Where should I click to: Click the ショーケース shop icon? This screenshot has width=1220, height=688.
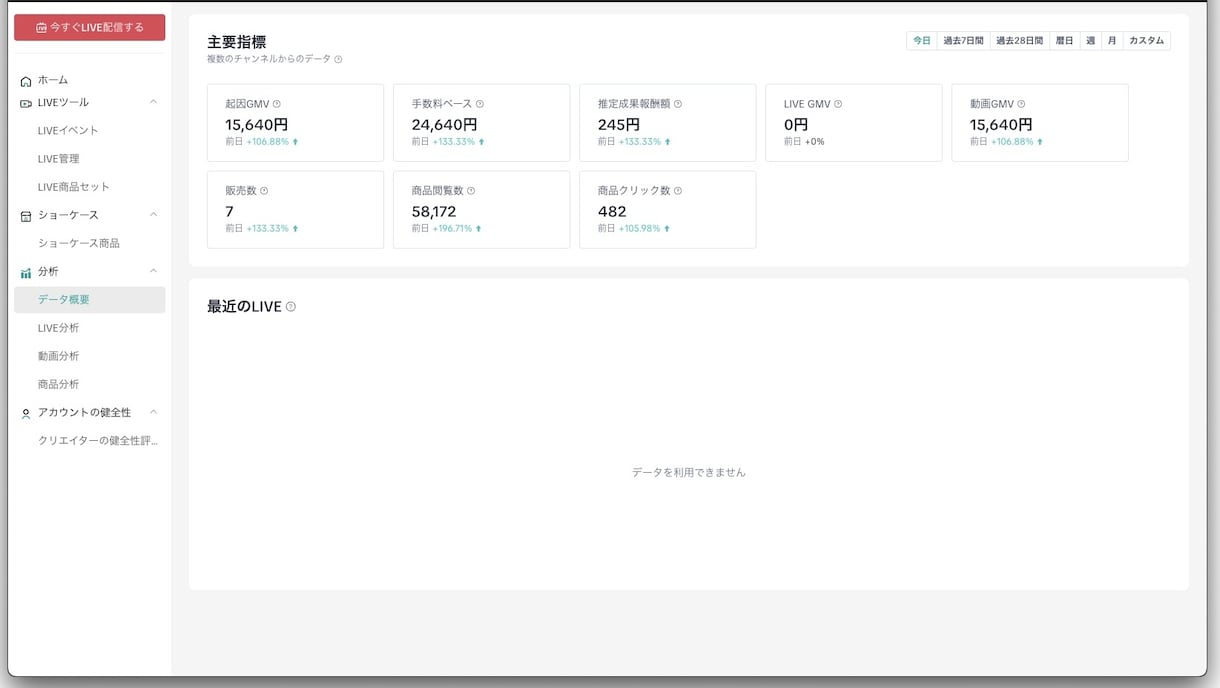[x=26, y=216]
